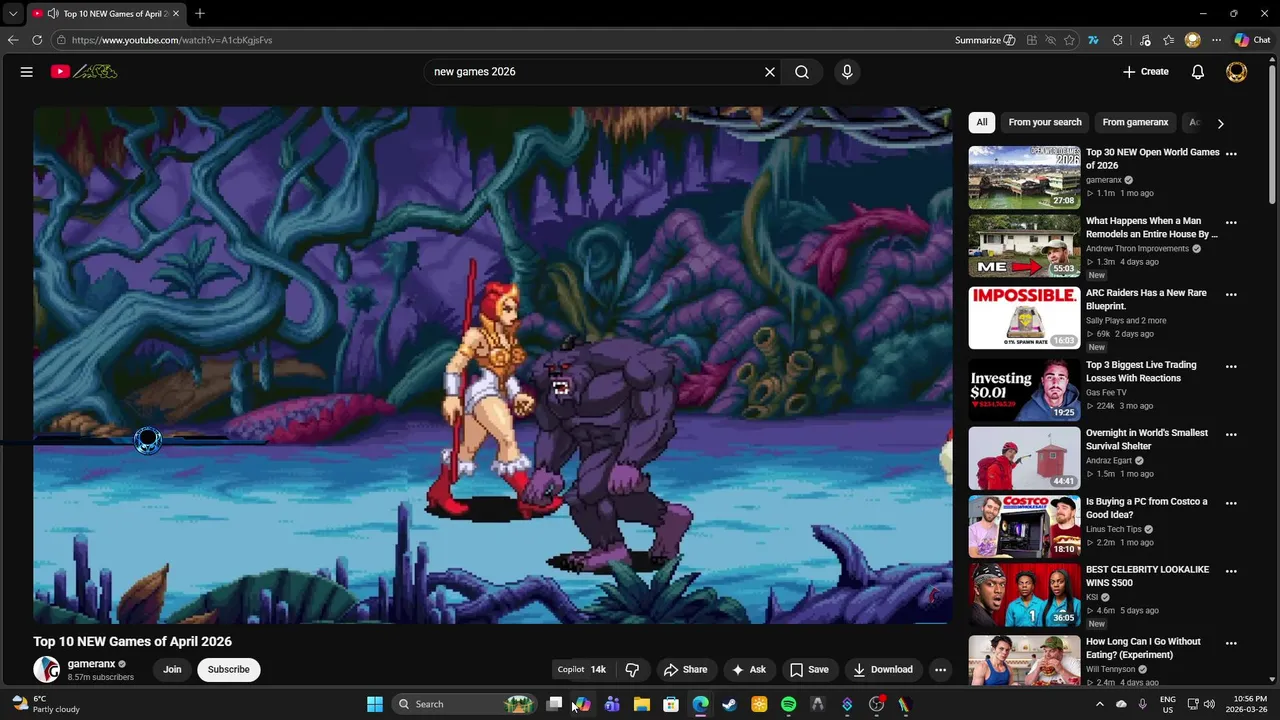
Task: Go back with the browser back arrow
Action: point(13,40)
